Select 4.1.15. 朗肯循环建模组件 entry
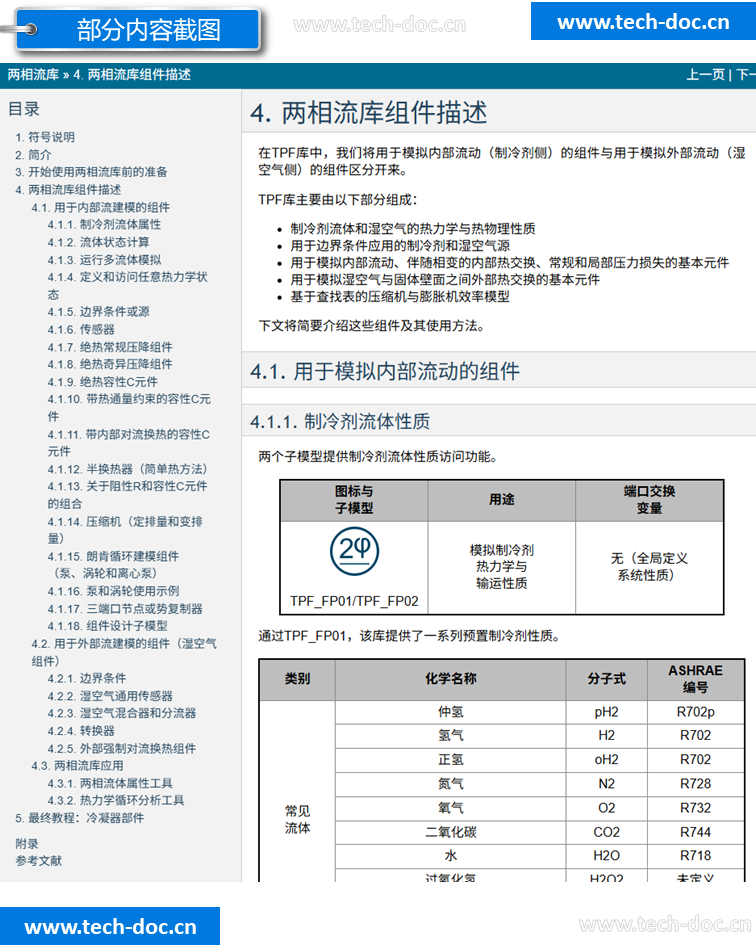 pos(113,565)
